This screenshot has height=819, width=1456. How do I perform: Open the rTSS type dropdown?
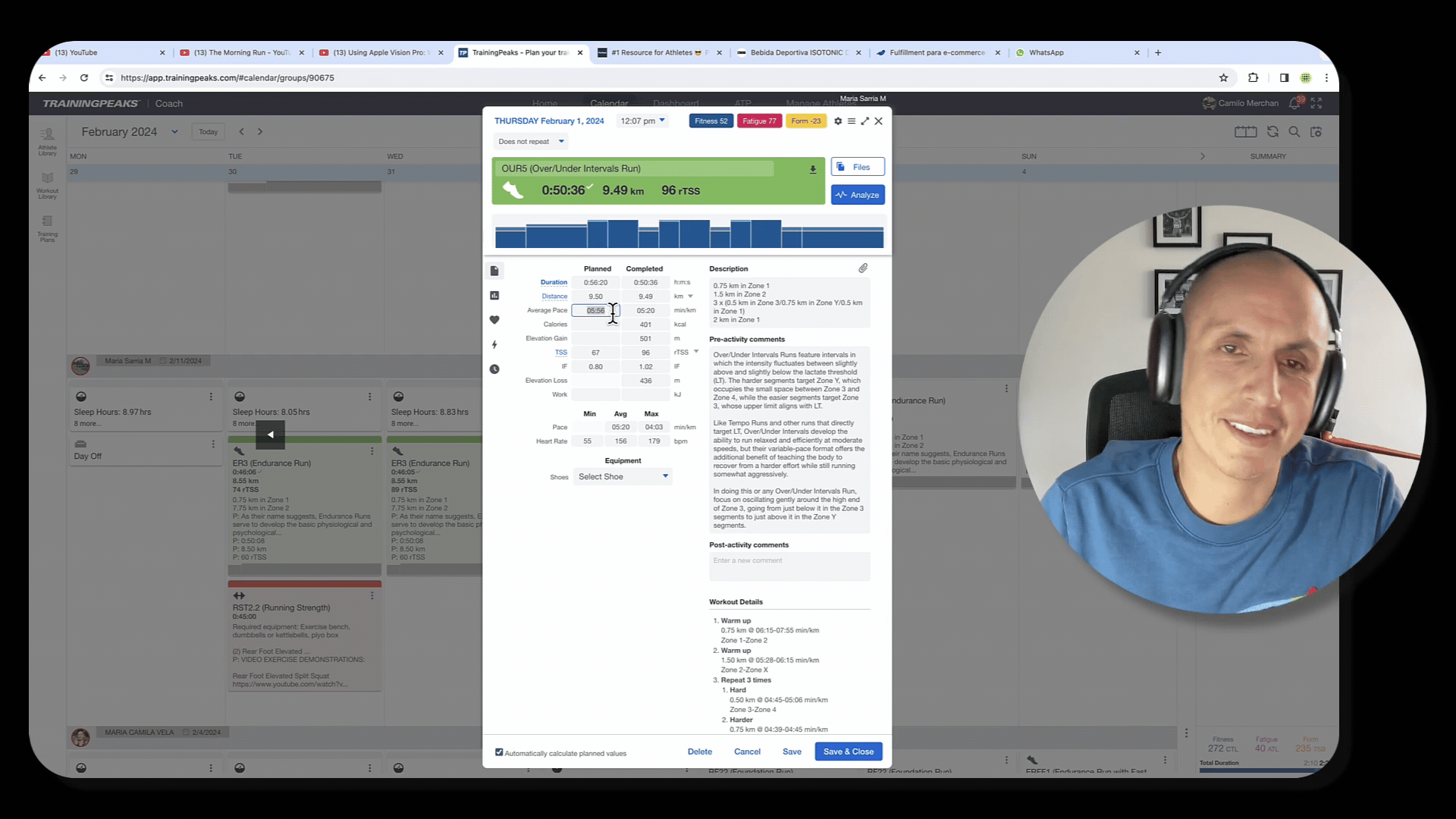pos(696,352)
